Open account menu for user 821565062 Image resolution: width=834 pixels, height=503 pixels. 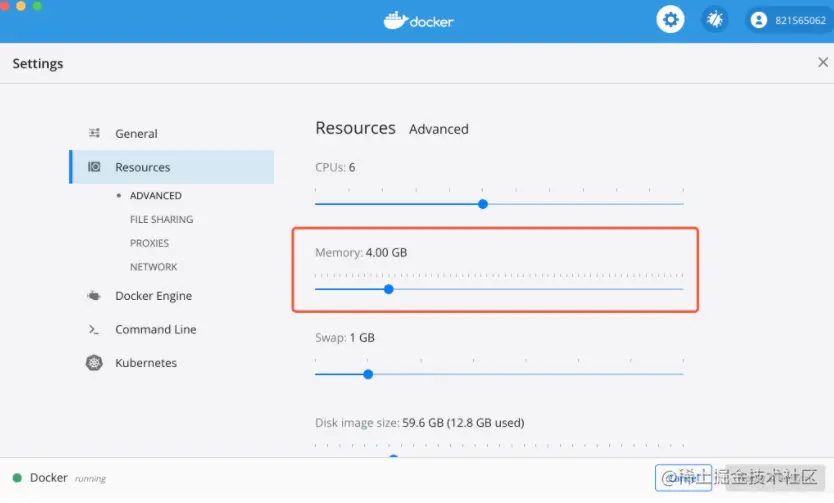click(x=789, y=20)
